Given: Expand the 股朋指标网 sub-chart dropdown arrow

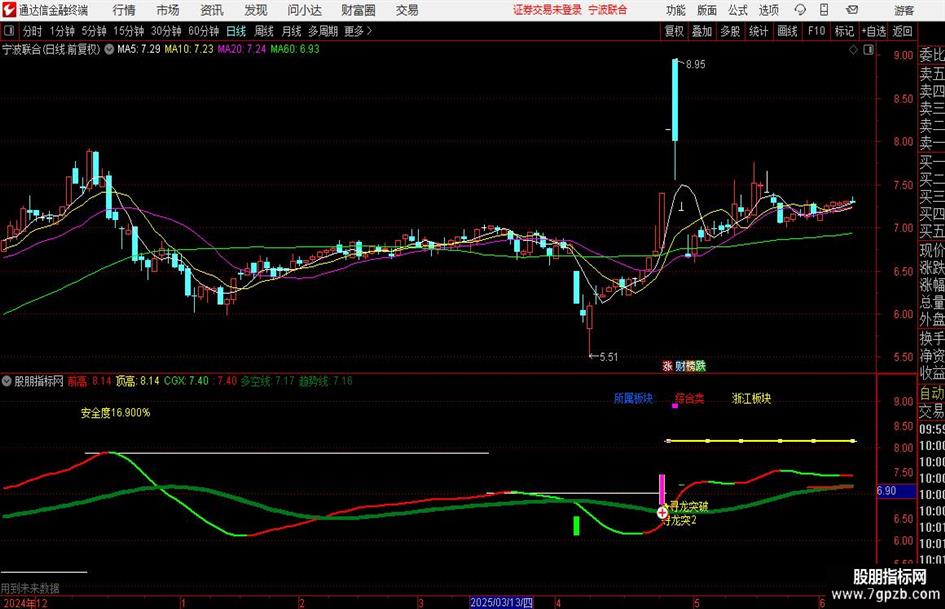Looking at the screenshot, I should point(7,381).
